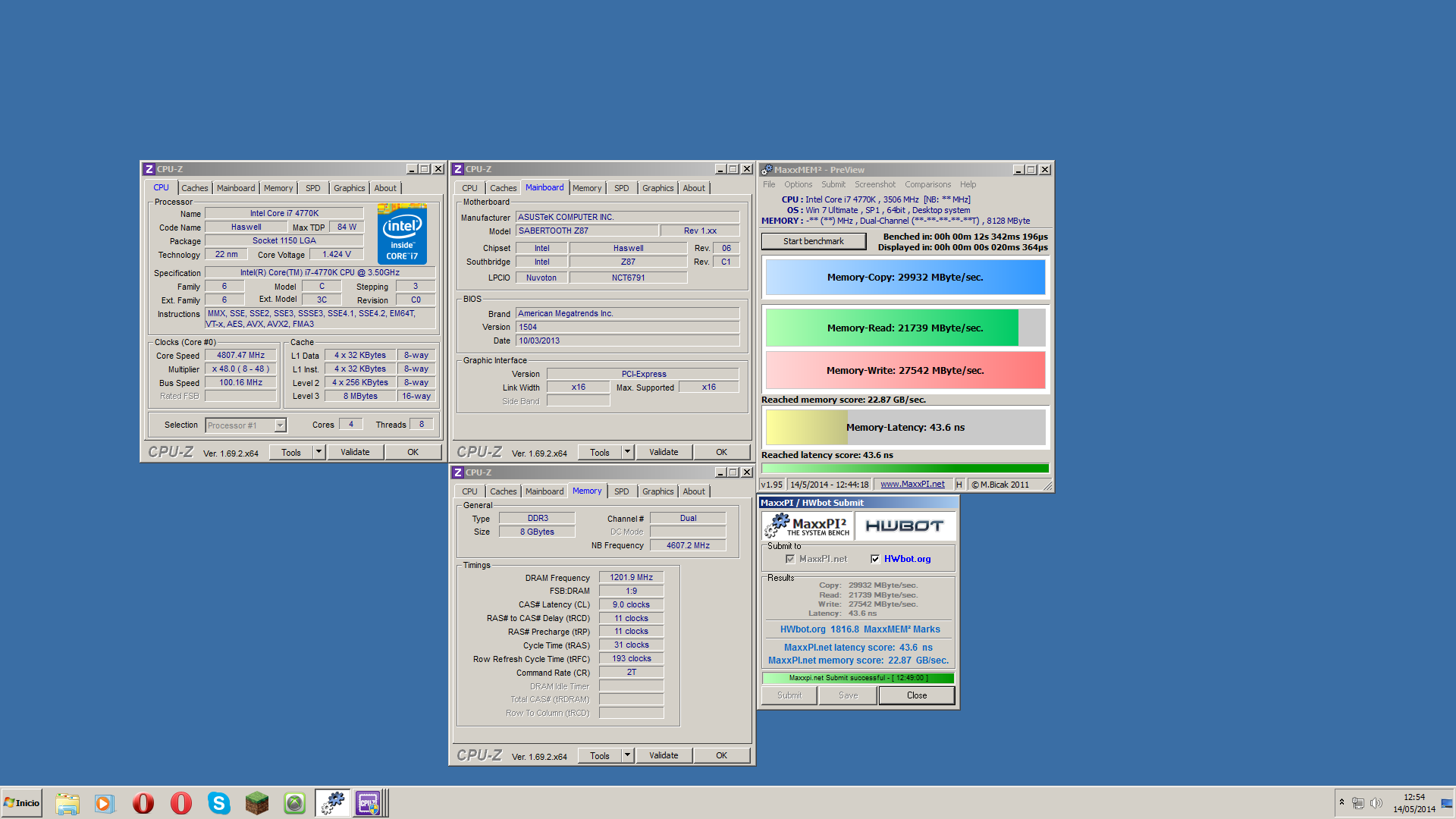Switch to CPU-Z purple chip taskbar button

(370, 803)
